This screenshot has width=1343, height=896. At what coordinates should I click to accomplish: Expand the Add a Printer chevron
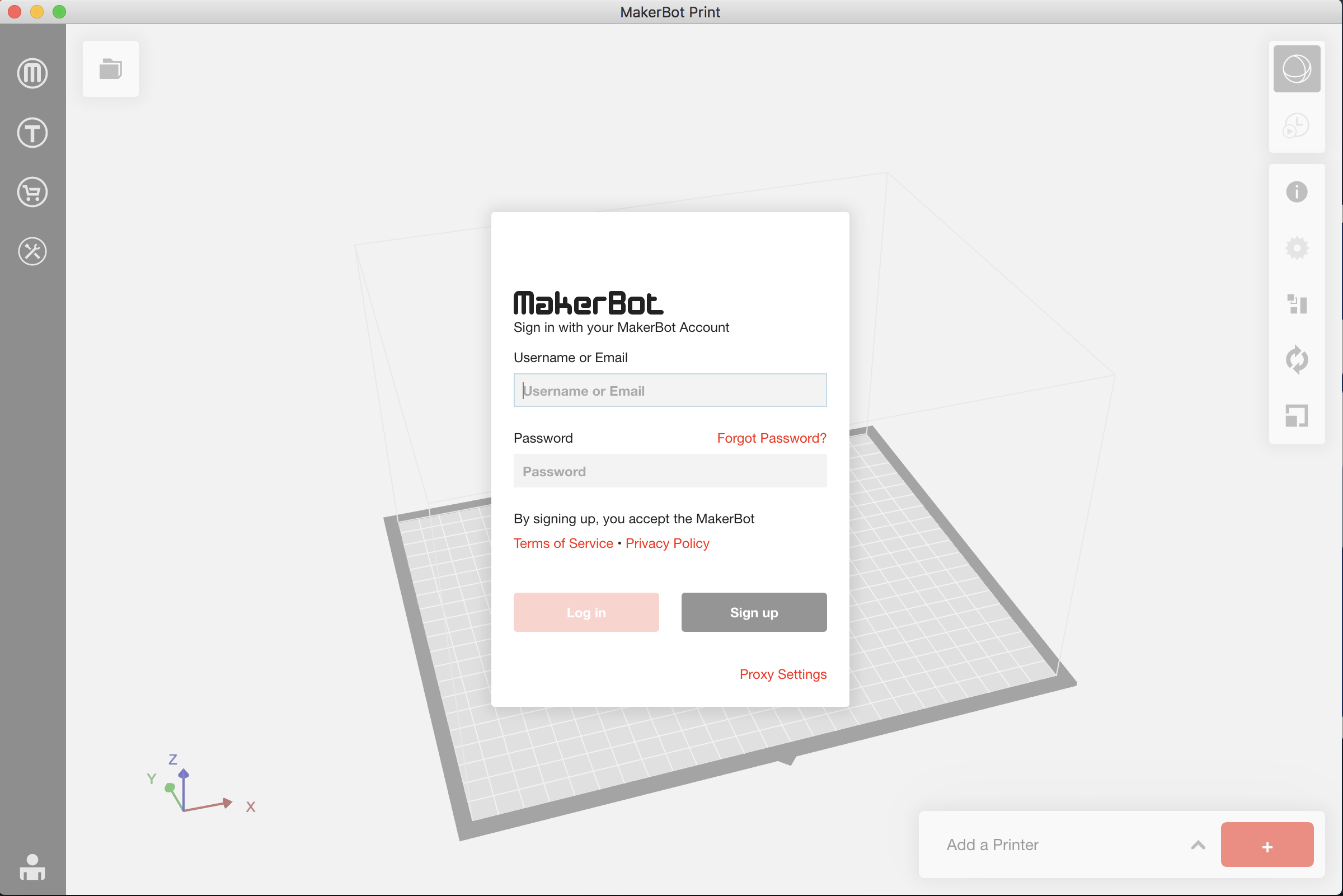click(x=1198, y=845)
